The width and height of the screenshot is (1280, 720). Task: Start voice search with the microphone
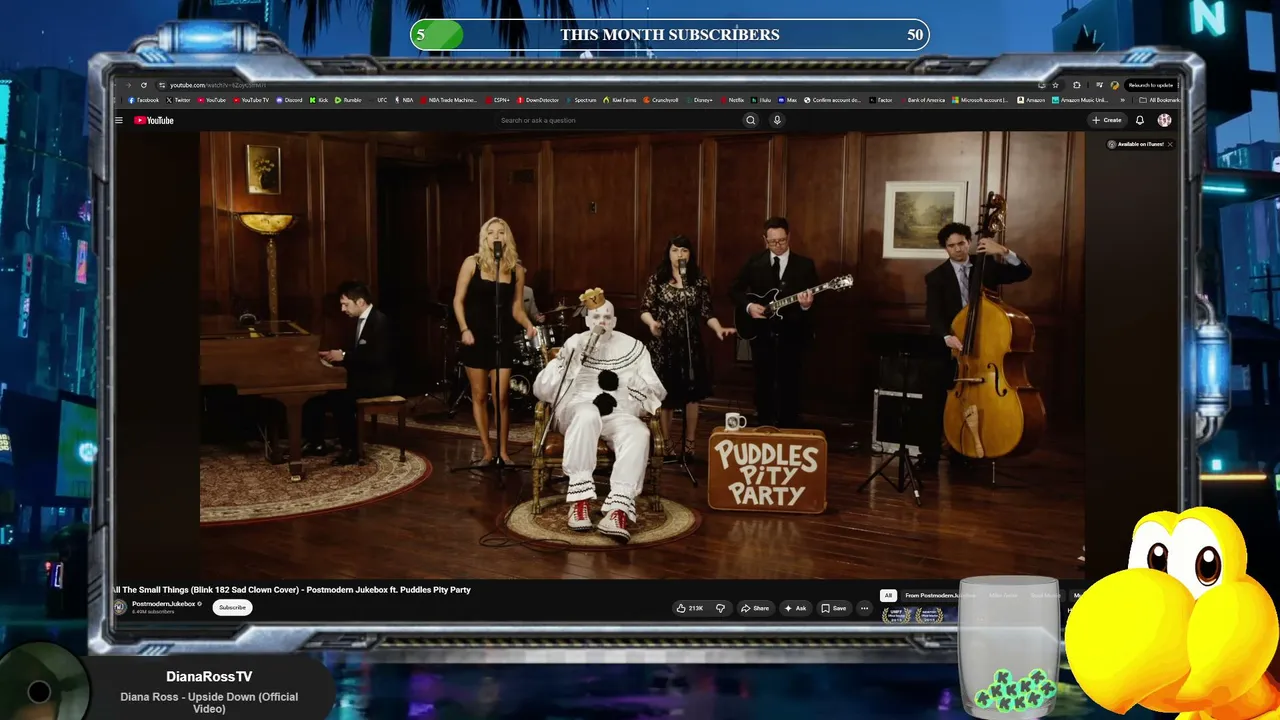pos(777,120)
